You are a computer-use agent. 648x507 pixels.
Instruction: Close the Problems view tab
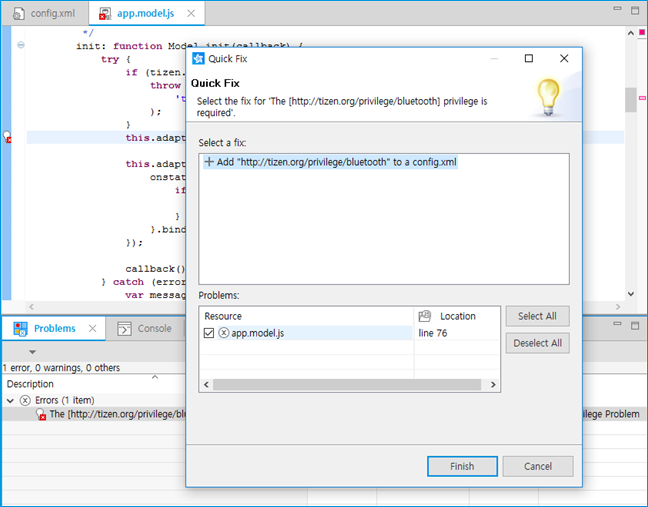92,328
